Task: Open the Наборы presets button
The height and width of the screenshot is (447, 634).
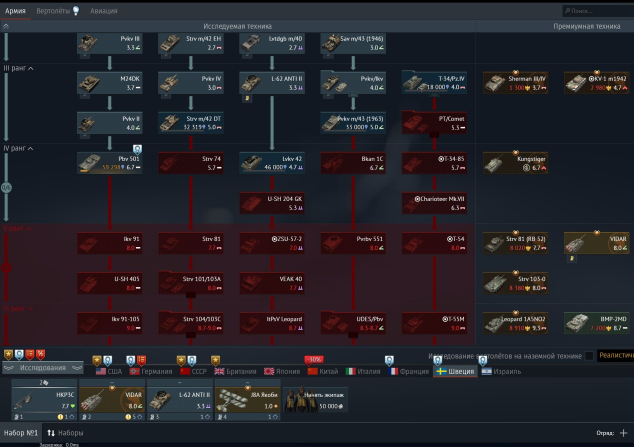Action: (65, 433)
